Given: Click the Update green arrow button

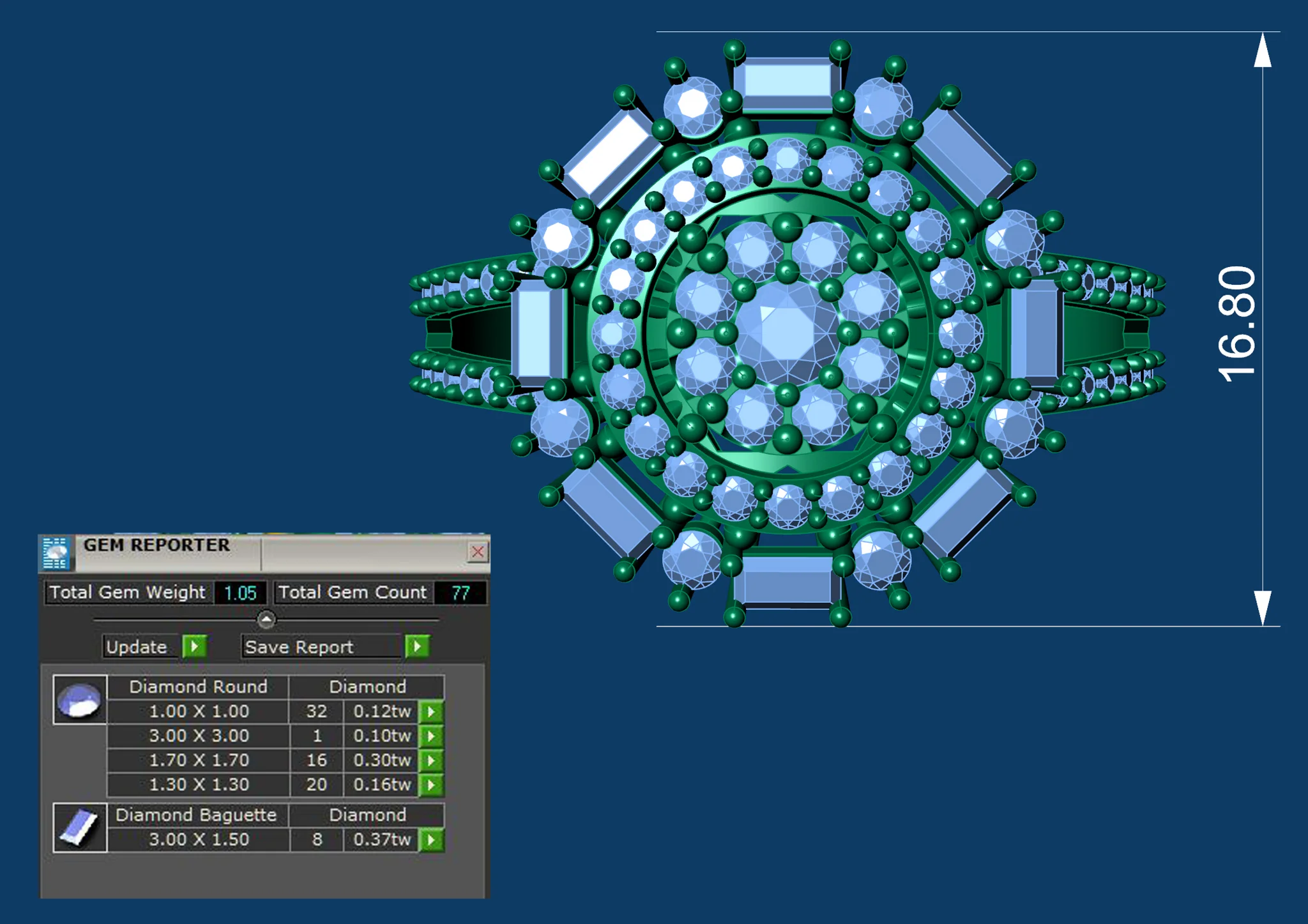Looking at the screenshot, I should click(x=194, y=646).
